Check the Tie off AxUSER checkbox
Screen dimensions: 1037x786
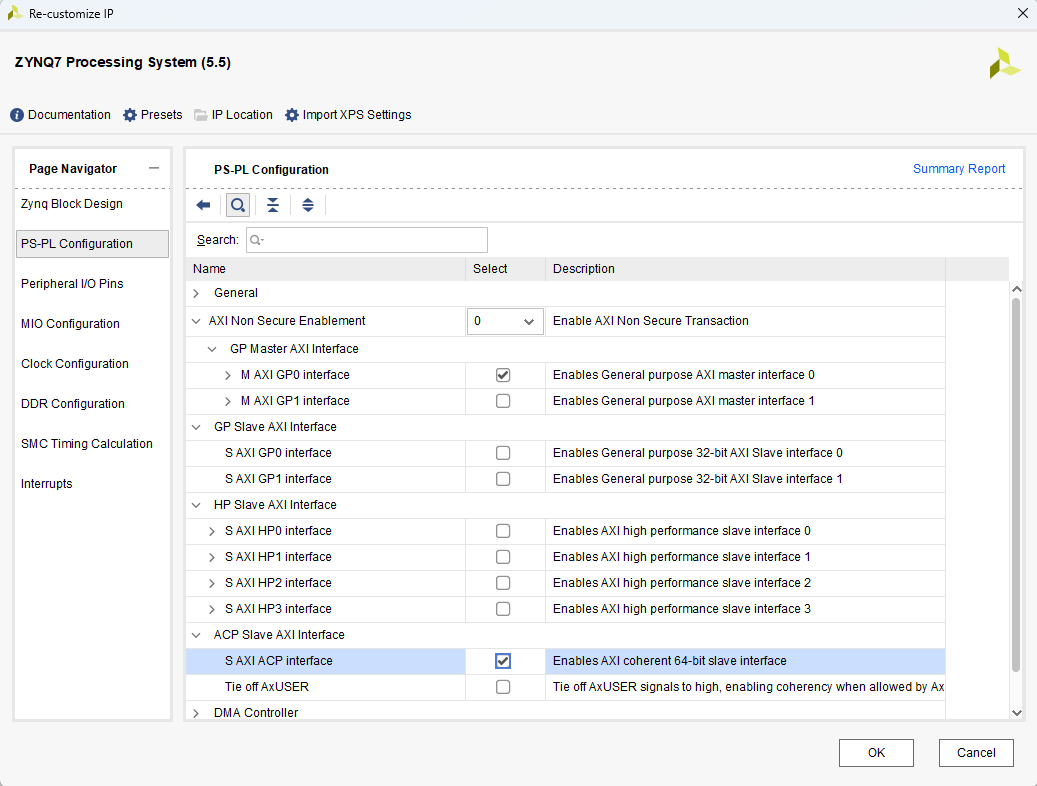click(503, 687)
